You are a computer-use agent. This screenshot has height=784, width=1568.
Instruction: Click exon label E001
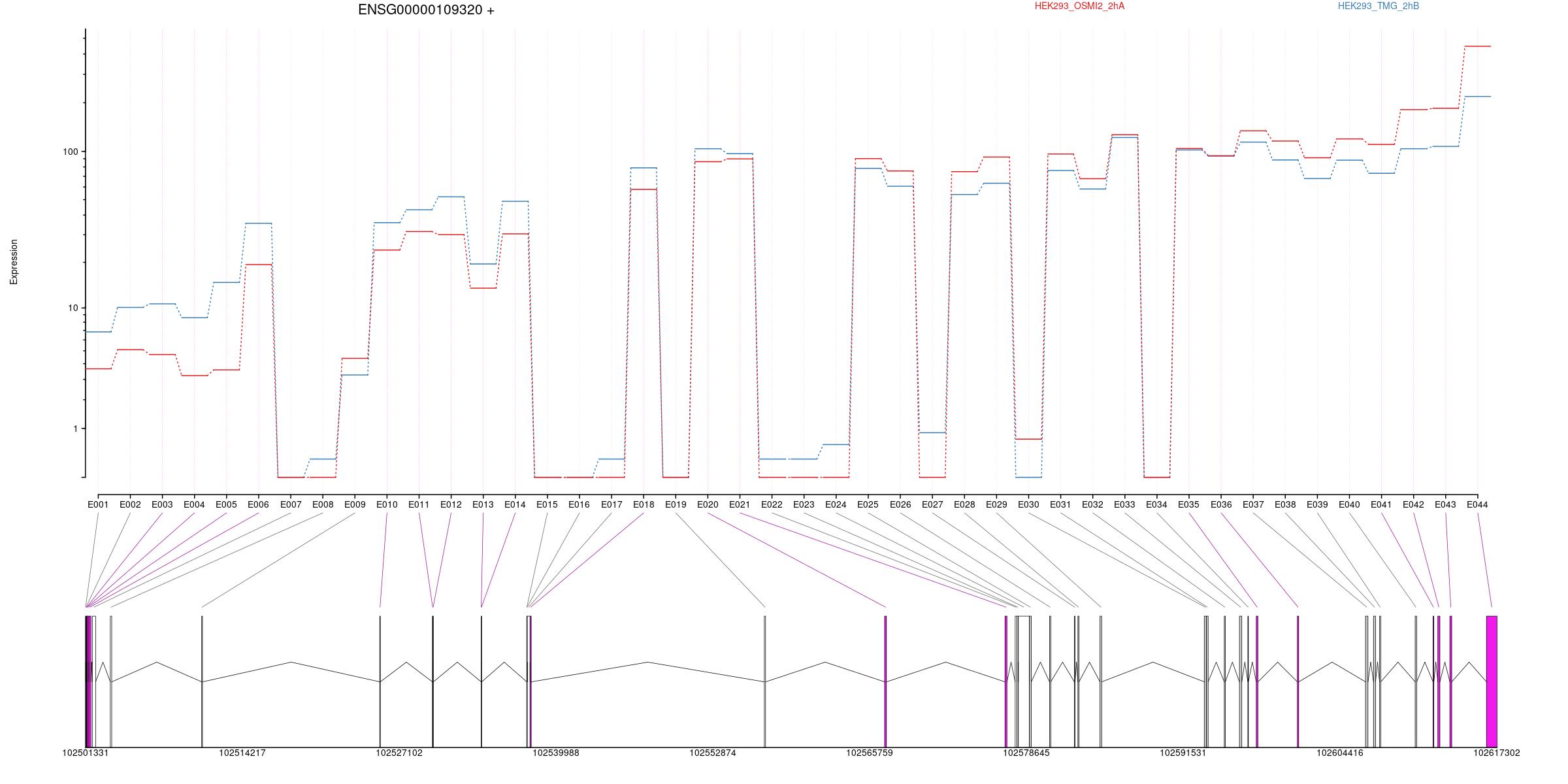tap(98, 504)
